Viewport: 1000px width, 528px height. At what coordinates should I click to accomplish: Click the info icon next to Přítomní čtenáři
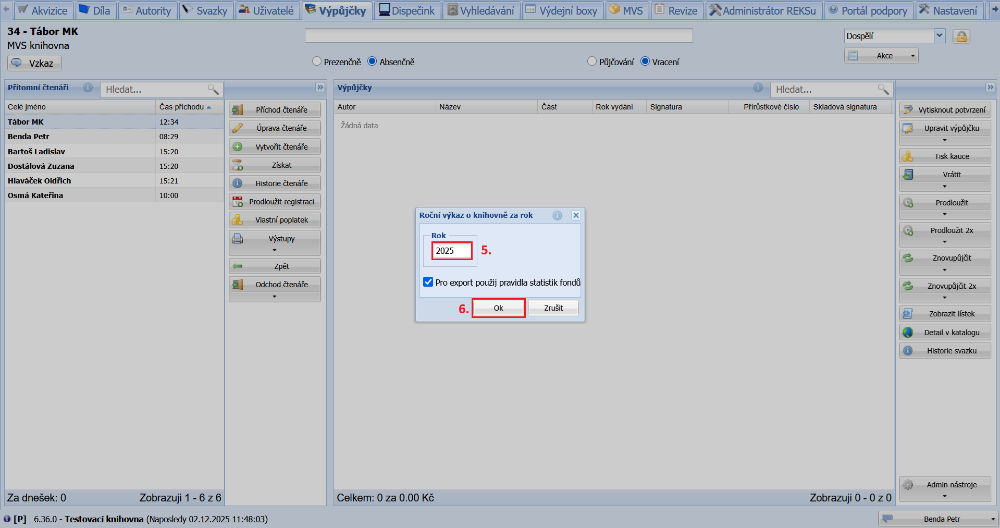[x=88, y=88]
